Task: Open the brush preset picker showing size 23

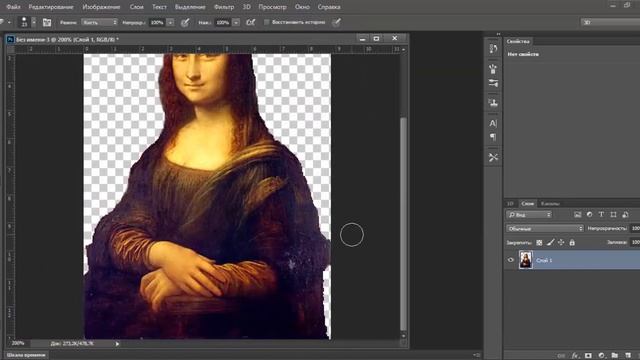Action: (28, 22)
